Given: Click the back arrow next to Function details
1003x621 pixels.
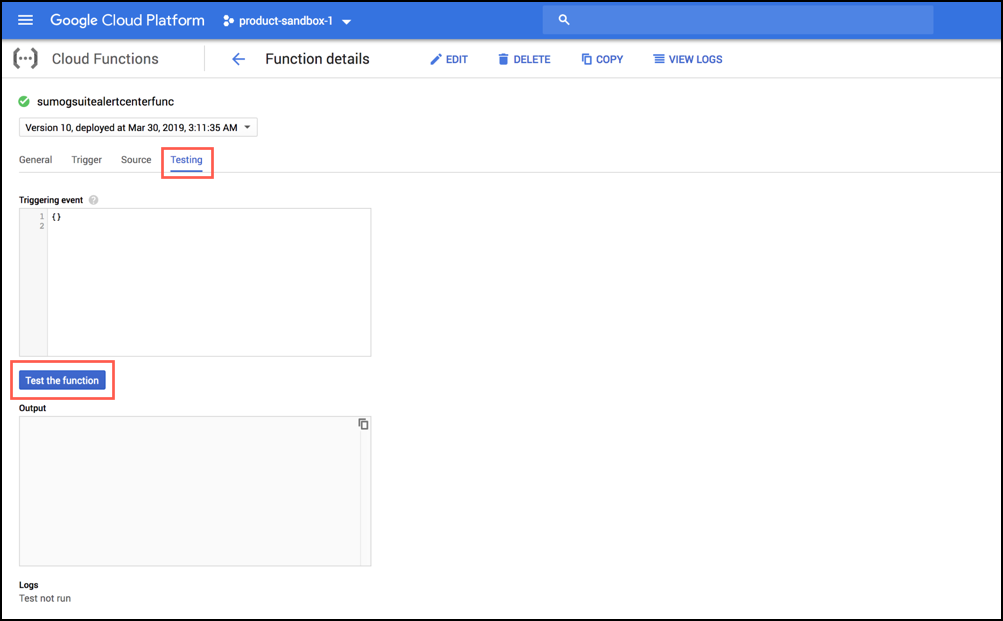Looking at the screenshot, I should click(x=238, y=59).
